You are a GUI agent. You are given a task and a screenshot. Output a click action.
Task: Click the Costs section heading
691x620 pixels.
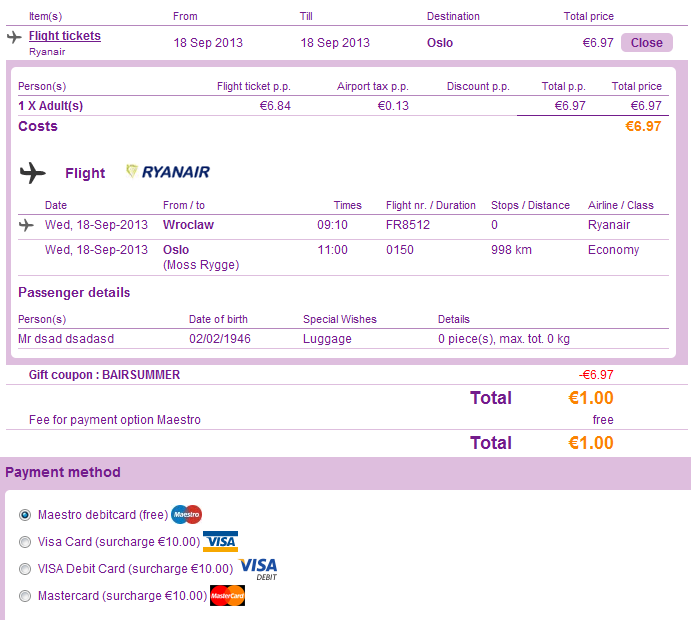tap(38, 126)
